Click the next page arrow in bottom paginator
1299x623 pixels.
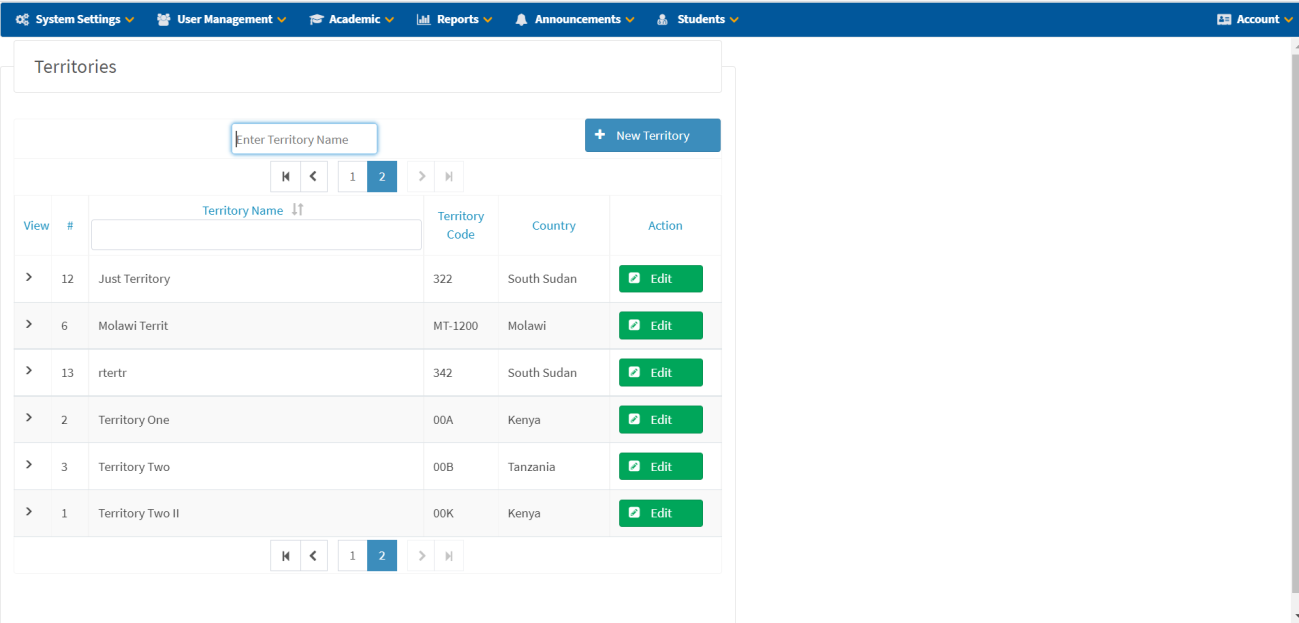pos(421,556)
